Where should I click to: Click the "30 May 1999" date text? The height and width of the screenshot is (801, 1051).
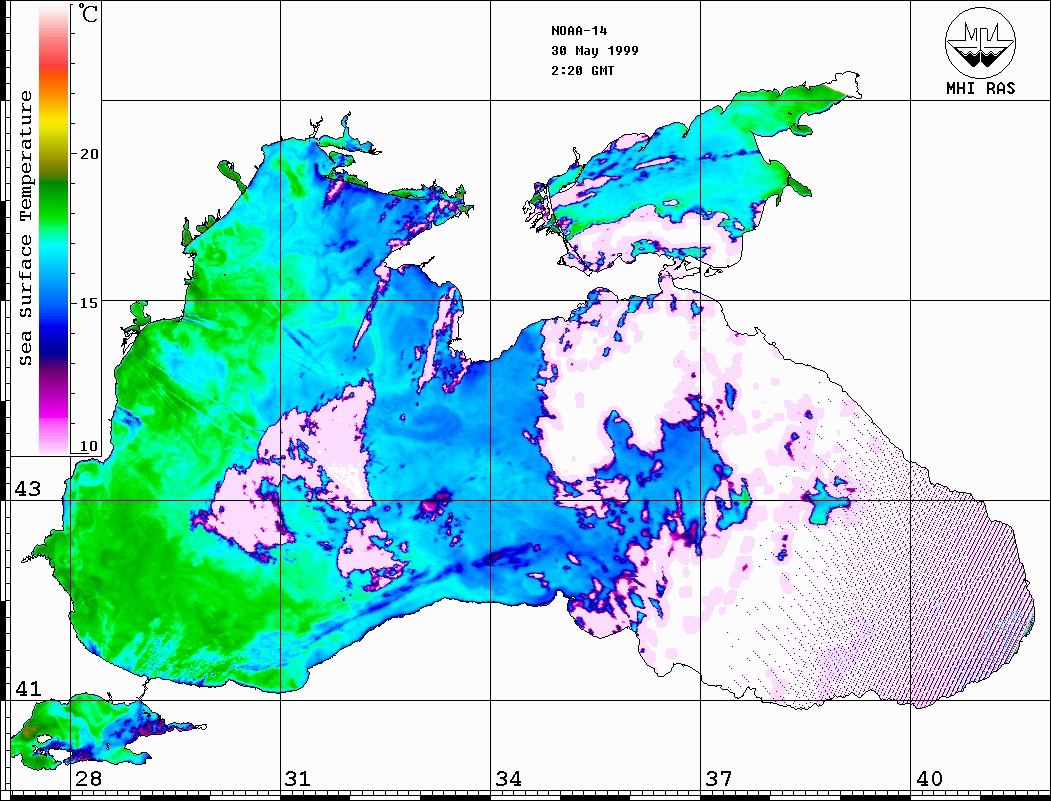click(x=594, y=50)
